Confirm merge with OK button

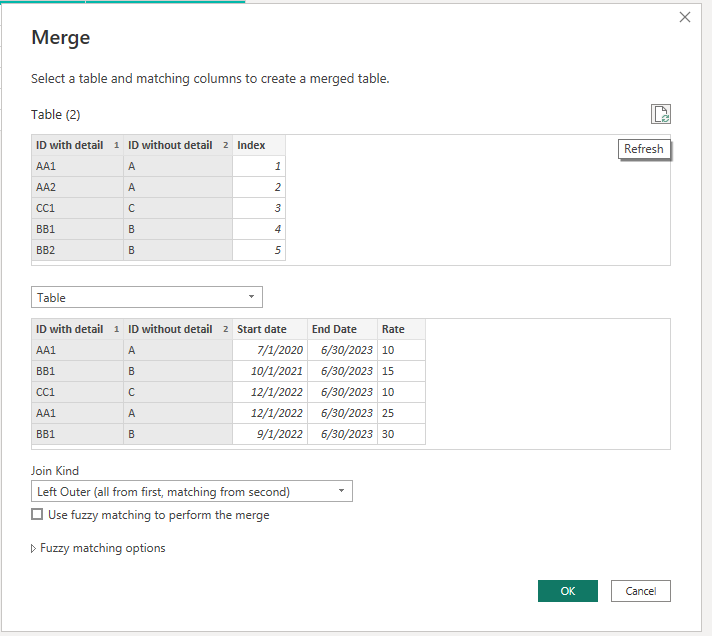[568, 591]
